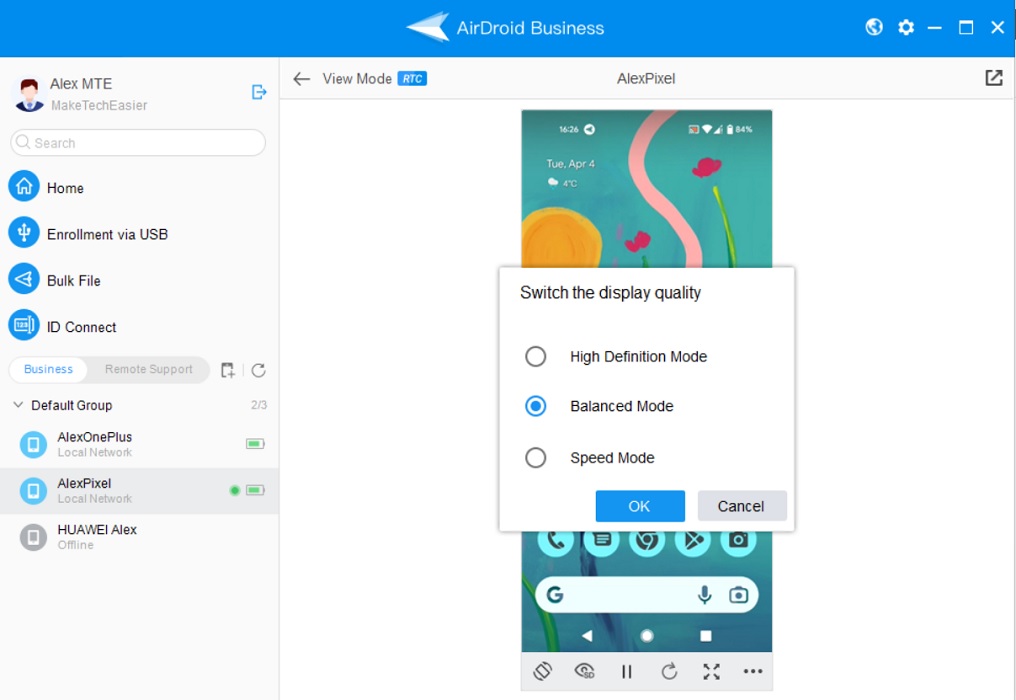Open display quality via the SD eye icon
1016x700 pixels.
pos(585,671)
